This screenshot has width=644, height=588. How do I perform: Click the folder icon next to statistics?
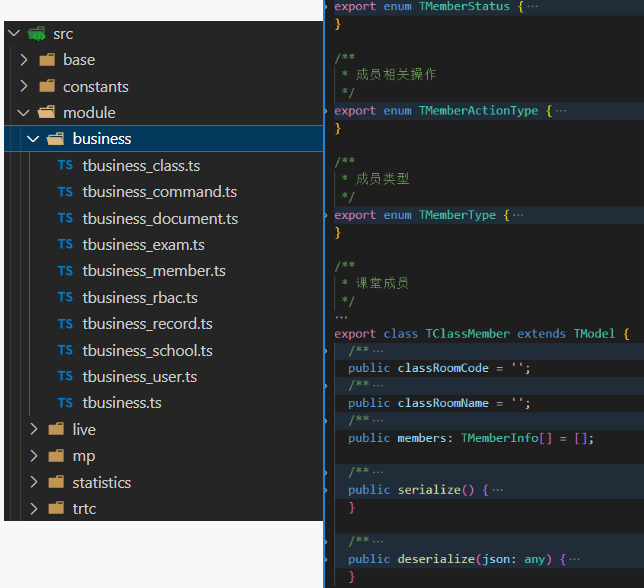click(56, 483)
